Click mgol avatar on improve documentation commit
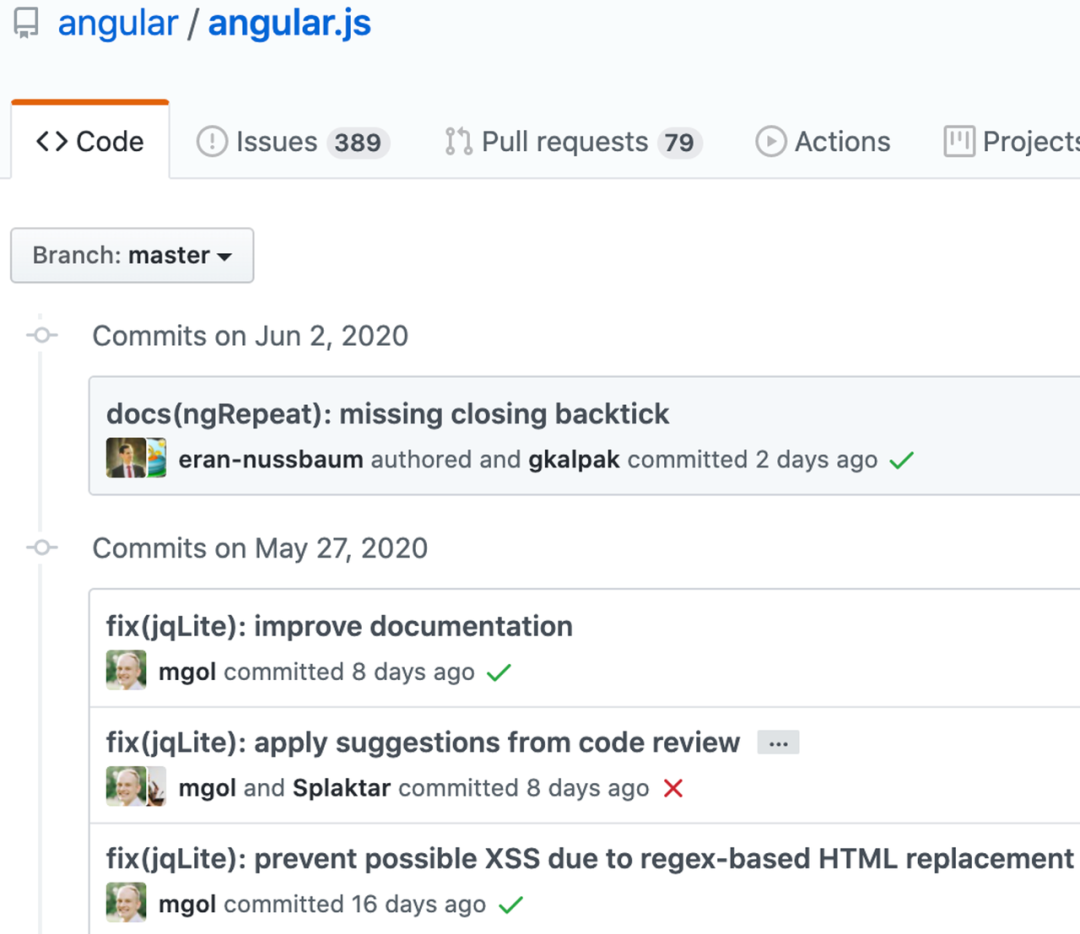Screen dimensions: 1080x934 point(126,670)
